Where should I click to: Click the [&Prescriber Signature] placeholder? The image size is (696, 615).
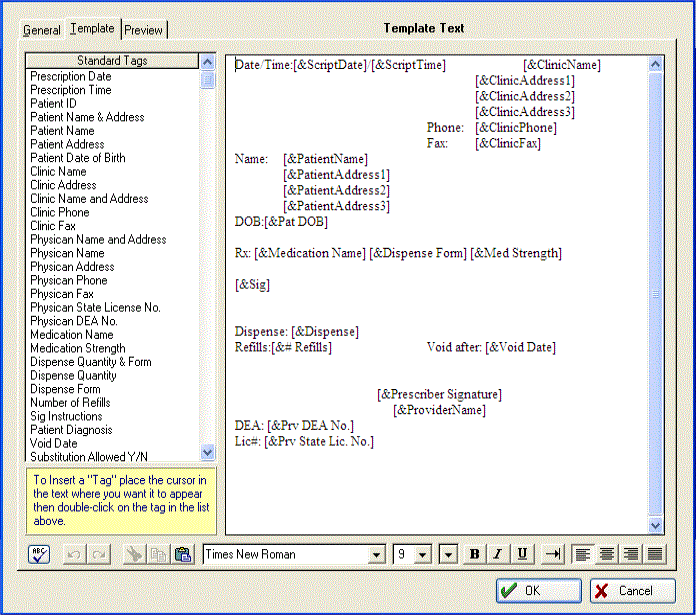[x=439, y=394]
